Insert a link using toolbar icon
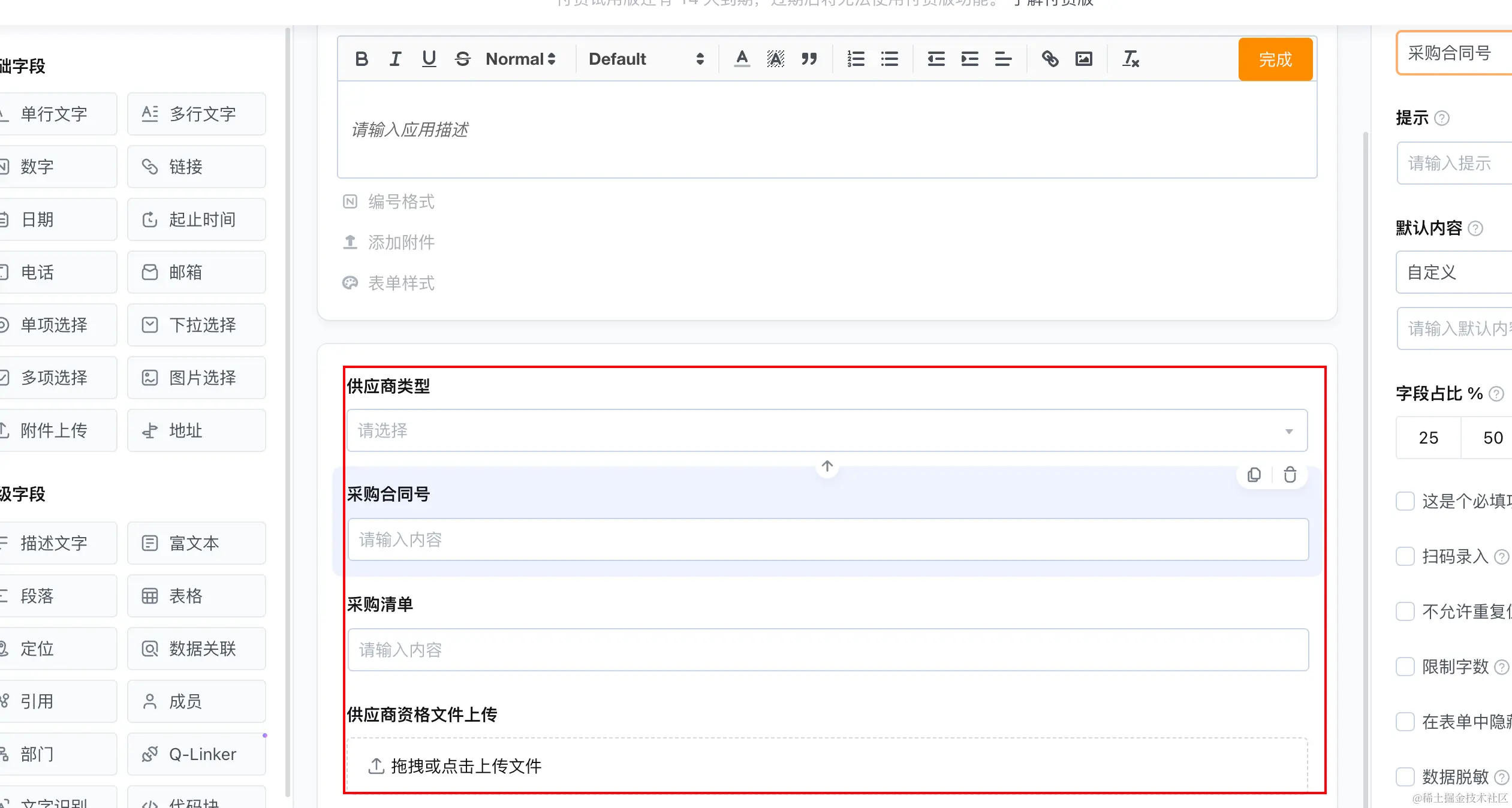 pyautogui.click(x=1050, y=59)
